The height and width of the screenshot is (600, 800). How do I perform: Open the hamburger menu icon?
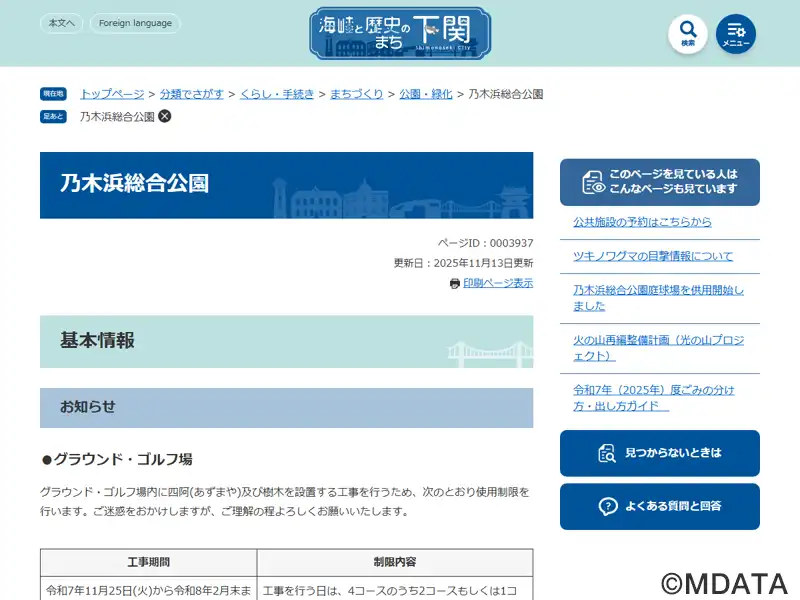point(736,33)
